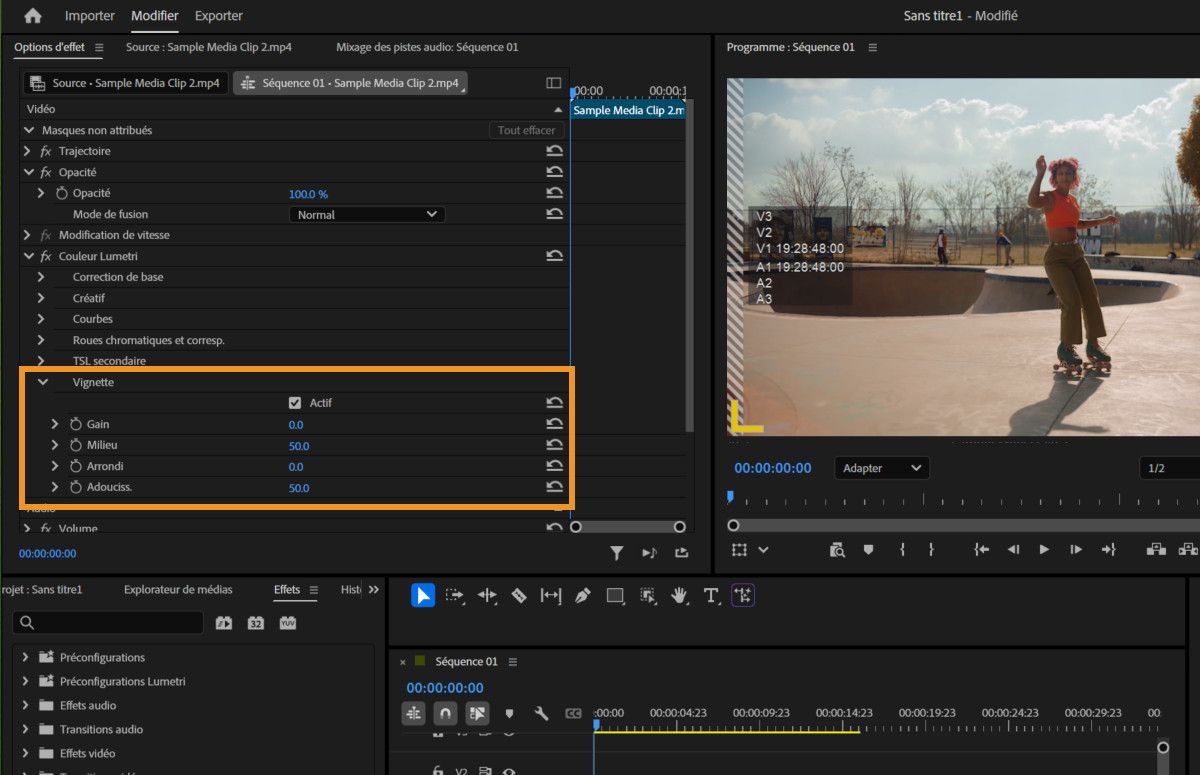The width and height of the screenshot is (1200, 775).
Task: Click Séquence 01 • Sample Media Clip 2.mp4 button
Action: (x=350, y=83)
